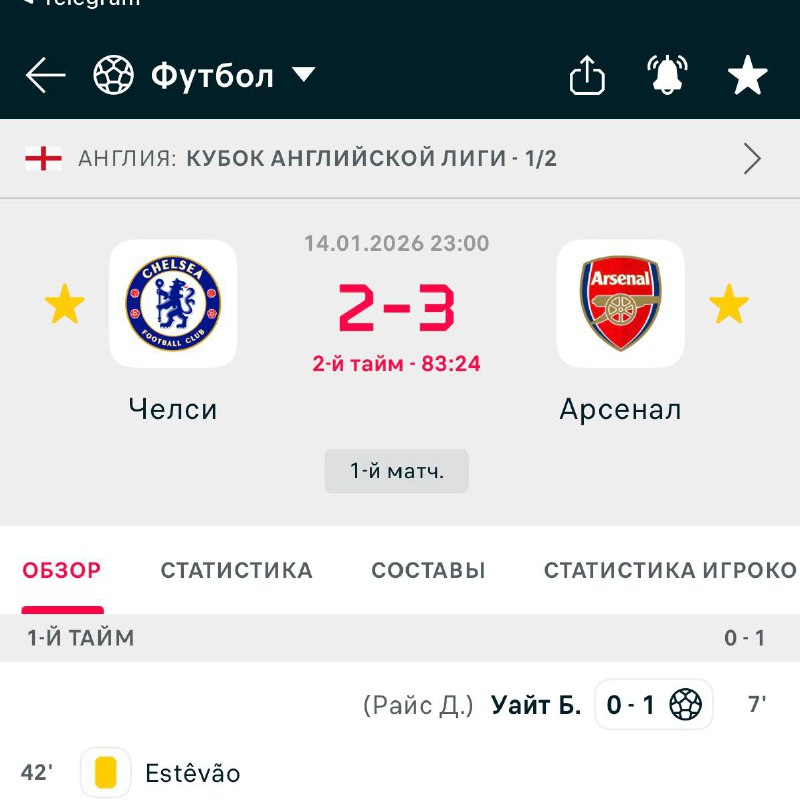Tap the back arrow icon
800x800 pixels.
click(x=45, y=76)
